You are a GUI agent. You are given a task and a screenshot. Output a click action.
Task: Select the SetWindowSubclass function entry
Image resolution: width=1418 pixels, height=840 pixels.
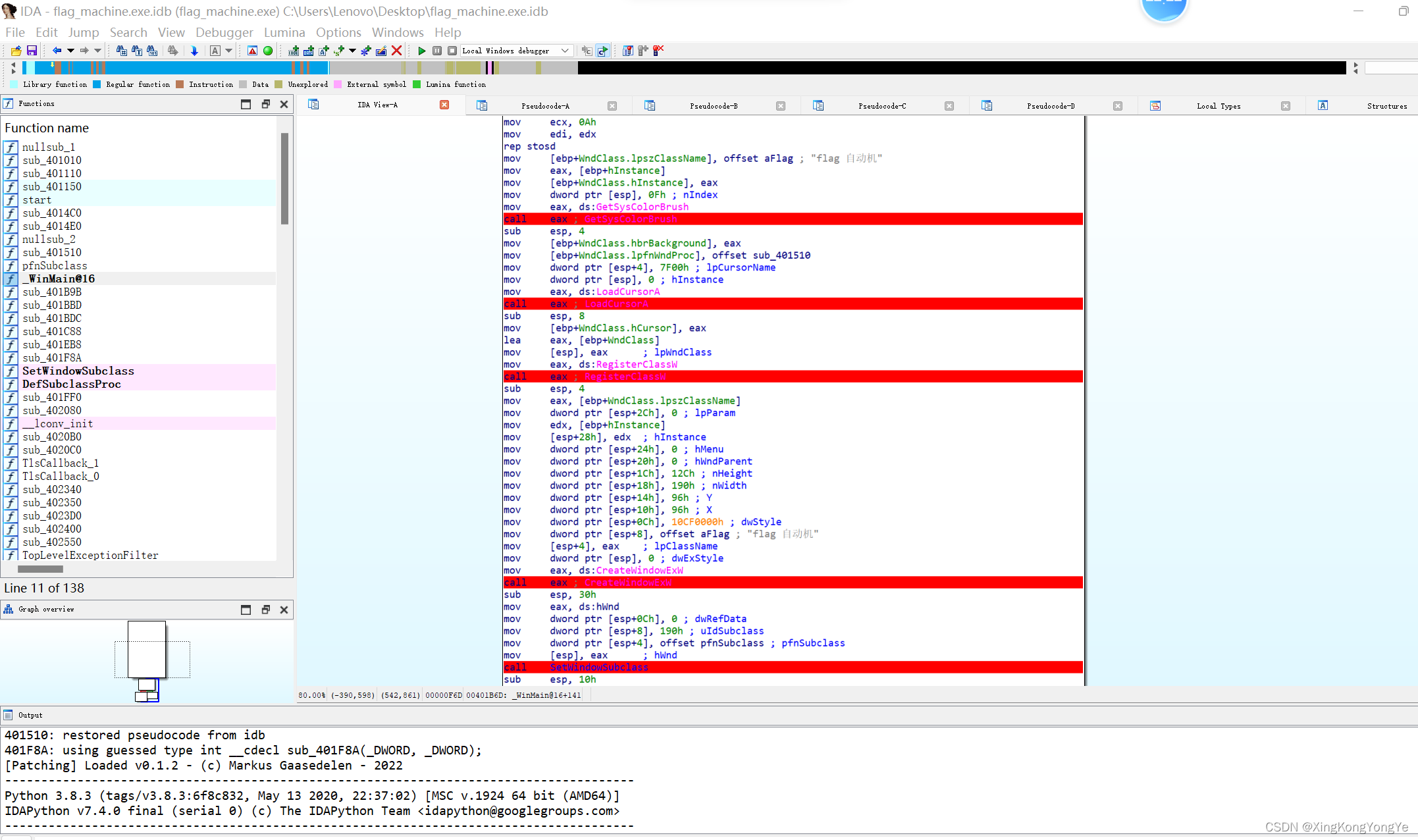tap(78, 371)
